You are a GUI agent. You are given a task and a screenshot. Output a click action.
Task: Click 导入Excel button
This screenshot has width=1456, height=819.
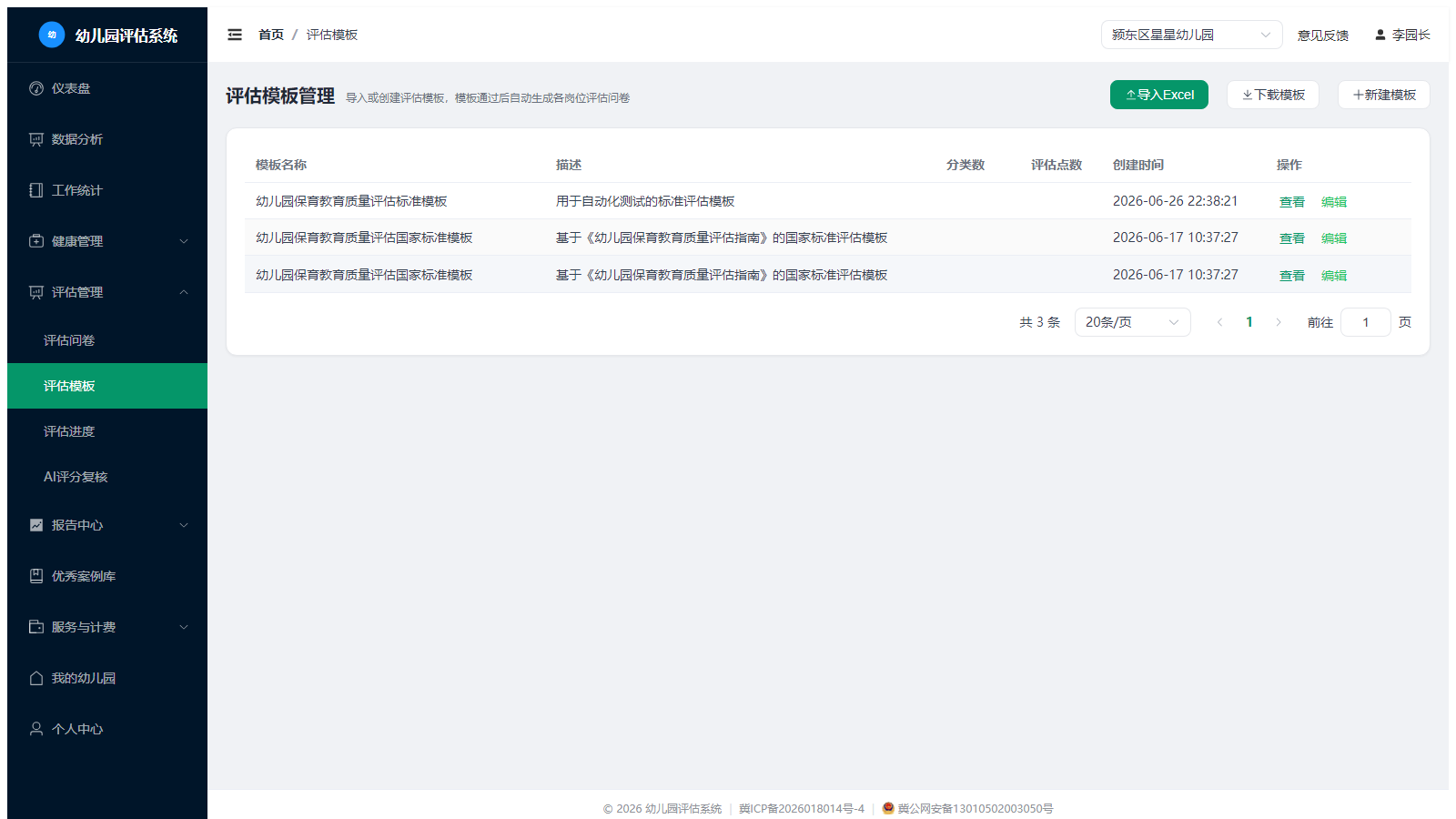tap(1159, 95)
